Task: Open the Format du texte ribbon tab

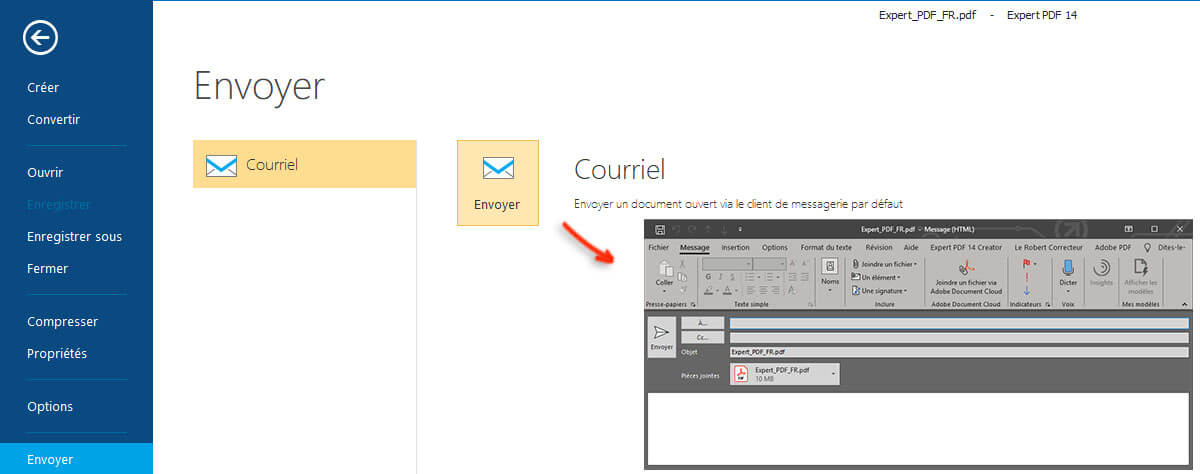Action: [826, 247]
